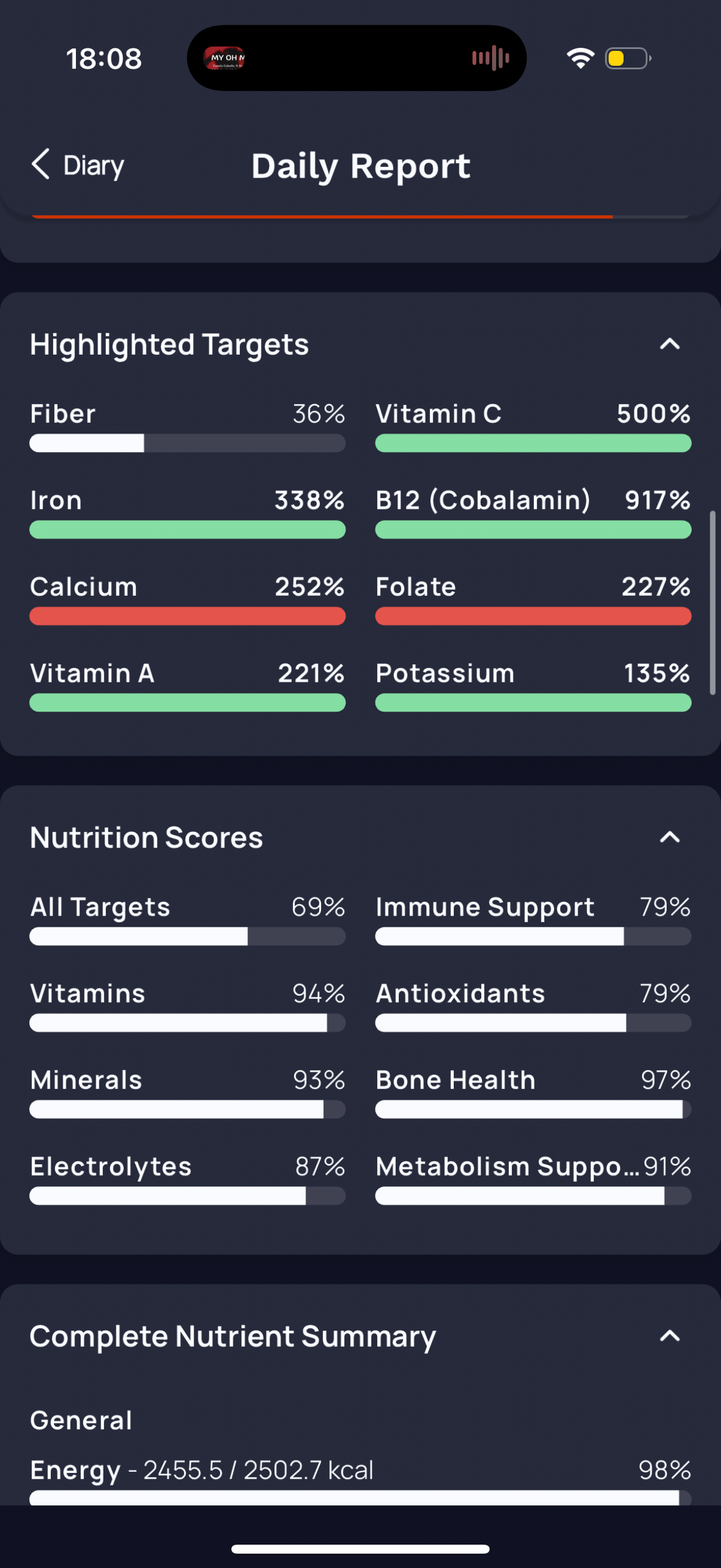The image size is (721, 1568).
Task: Select the B12 (Cobalamin) target
Action: (533, 513)
